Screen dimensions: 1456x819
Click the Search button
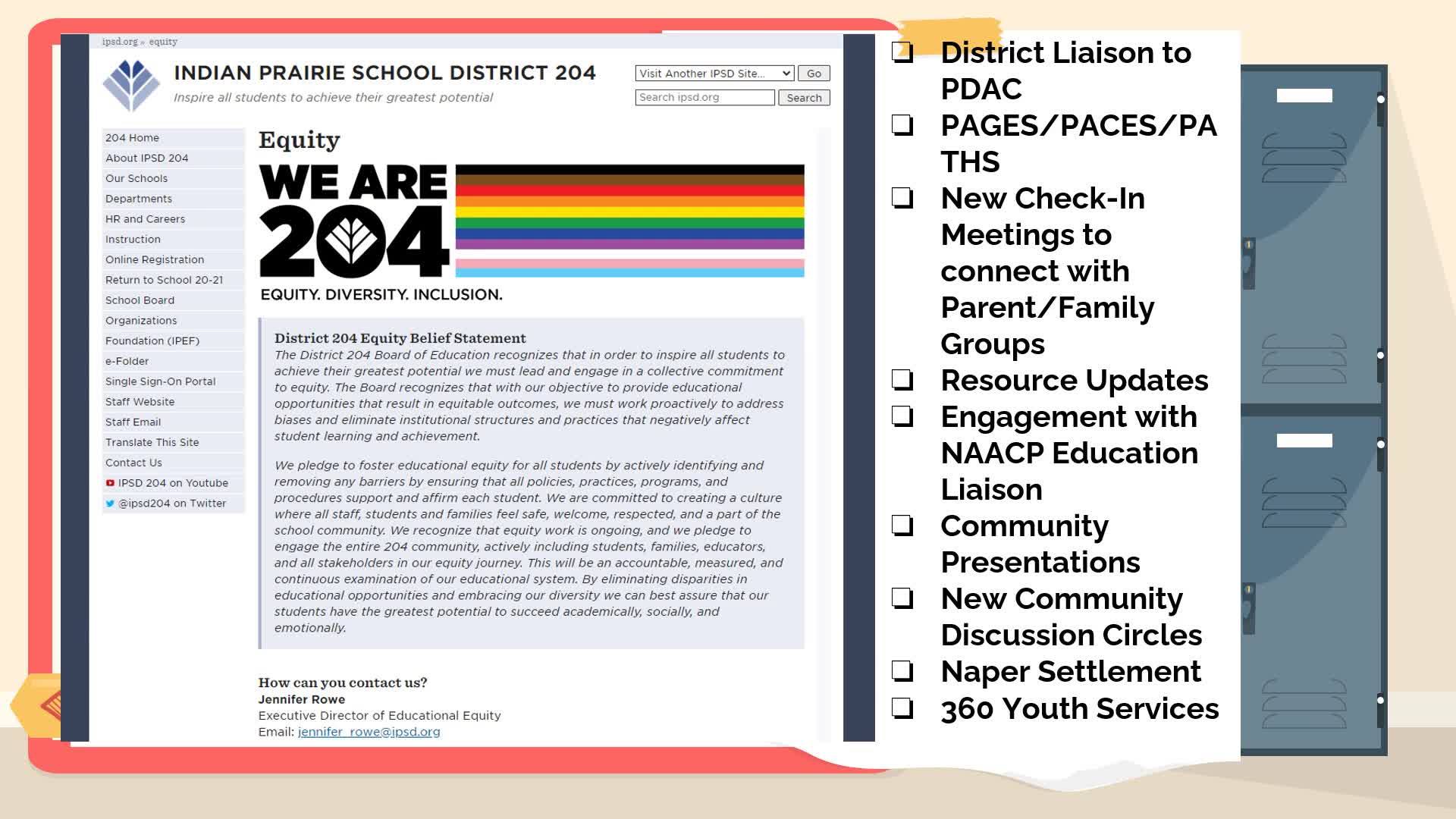pyautogui.click(x=804, y=98)
